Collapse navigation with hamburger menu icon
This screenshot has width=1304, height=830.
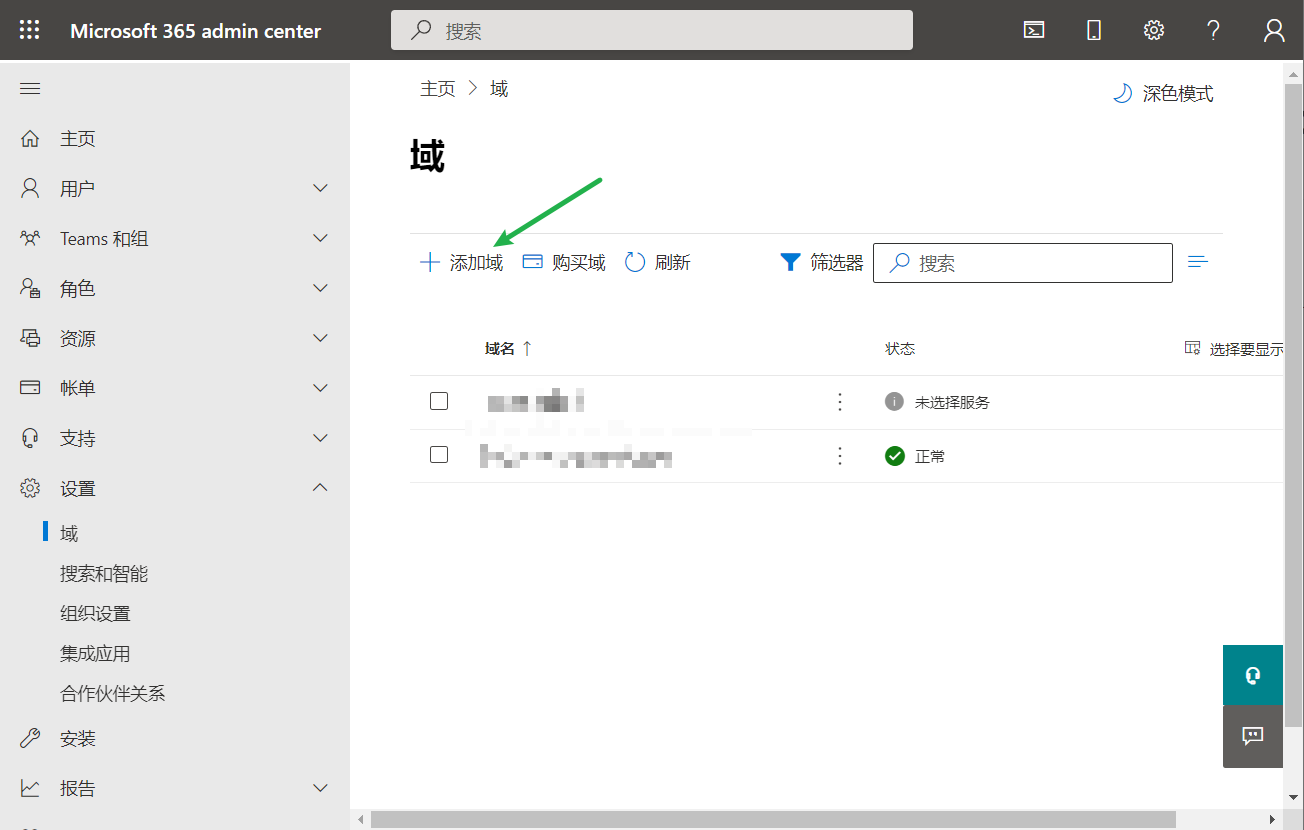click(30, 89)
